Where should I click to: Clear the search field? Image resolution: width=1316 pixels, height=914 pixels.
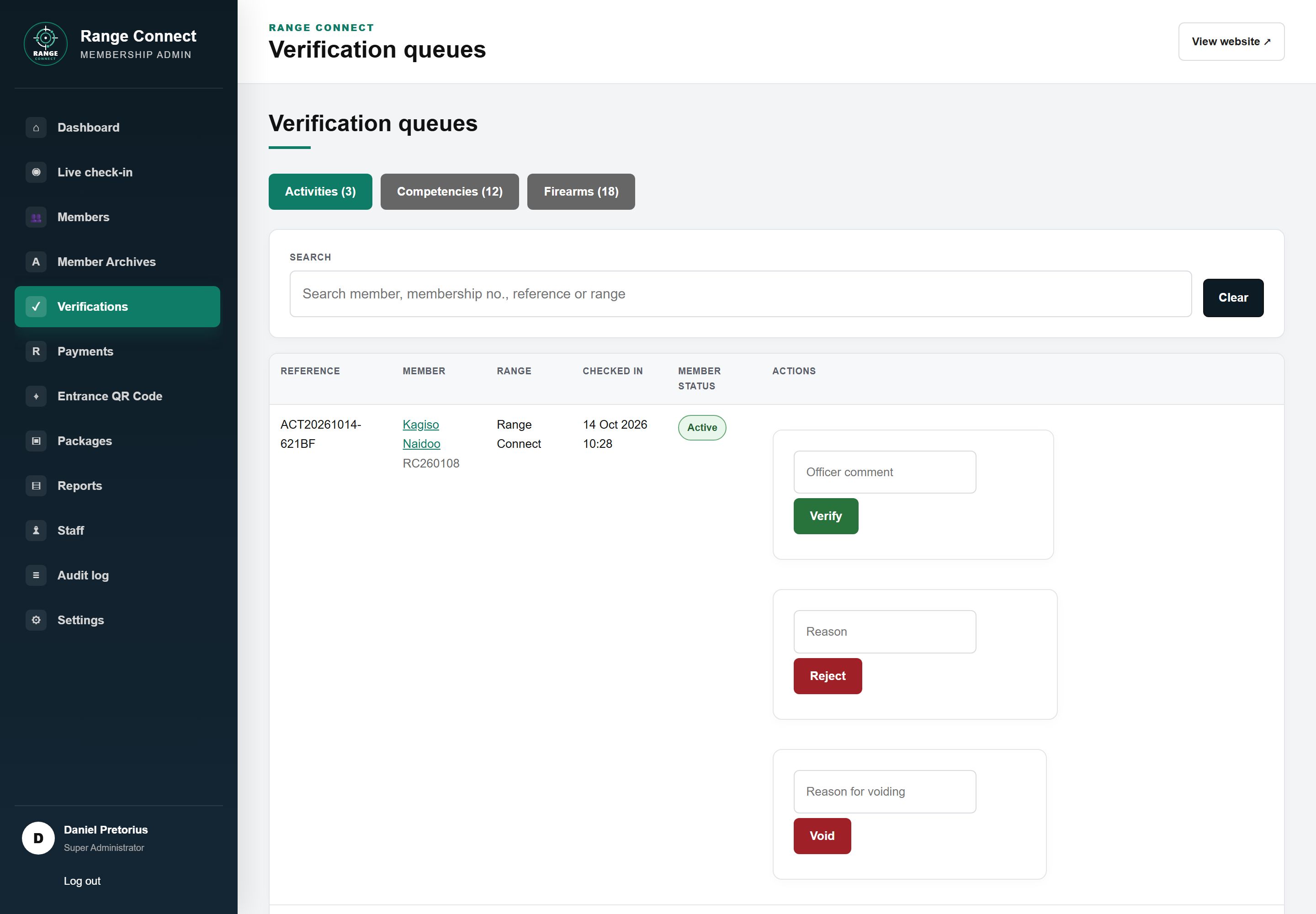pyautogui.click(x=1233, y=298)
